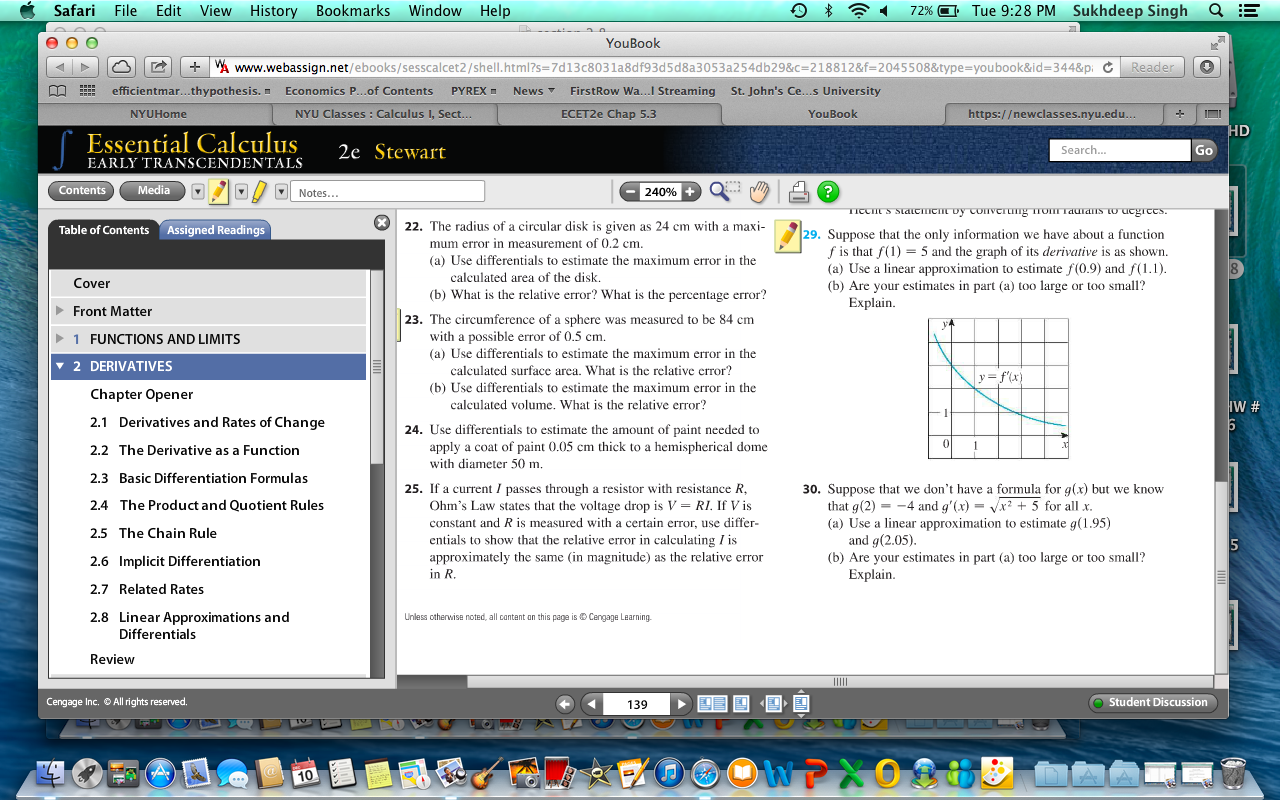
Task: Launch Microsoft Excel from the Dock
Action: click(851, 773)
